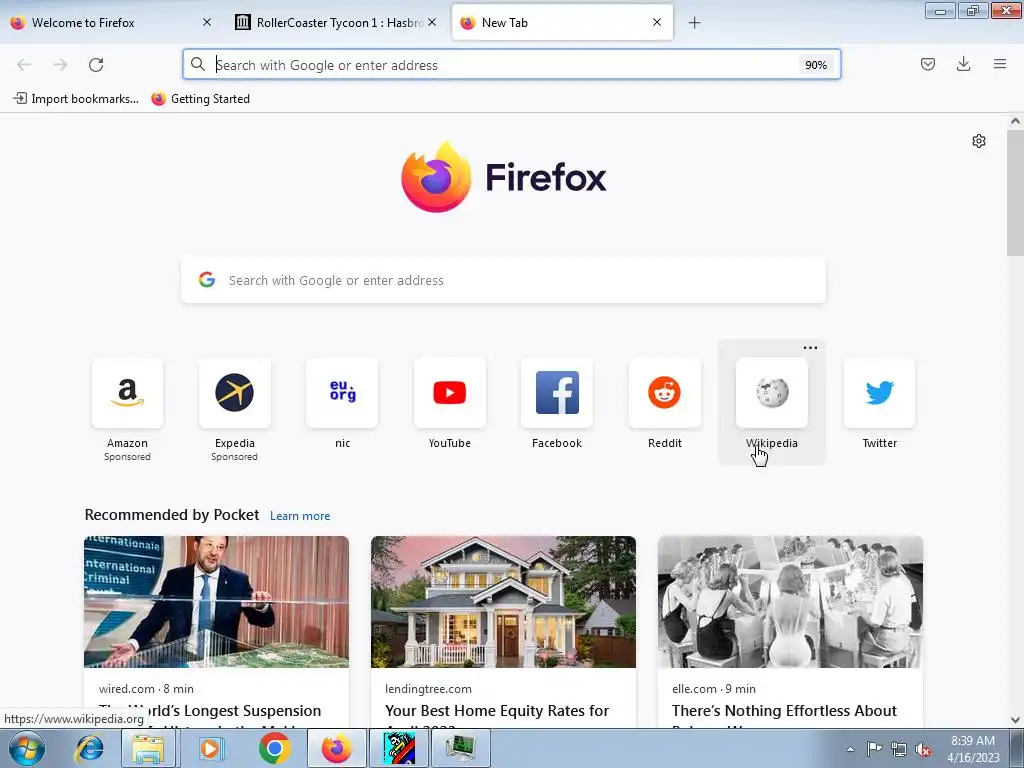Open the lendingtree.com home equity article thumbnail
The height and width of the screenshot is (768, 1024).
pyautogui.click(x=503, y=601)
